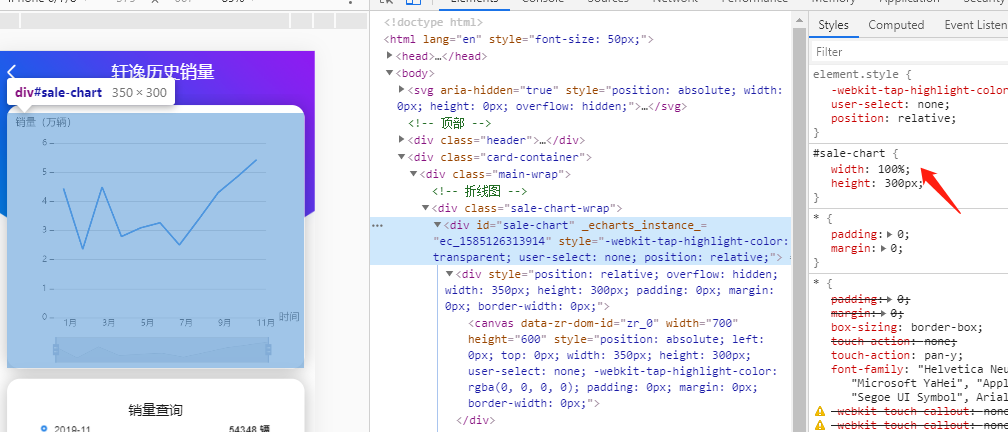
Task: Click the Filter input in the Styles pane
Action: click(908, 51)
